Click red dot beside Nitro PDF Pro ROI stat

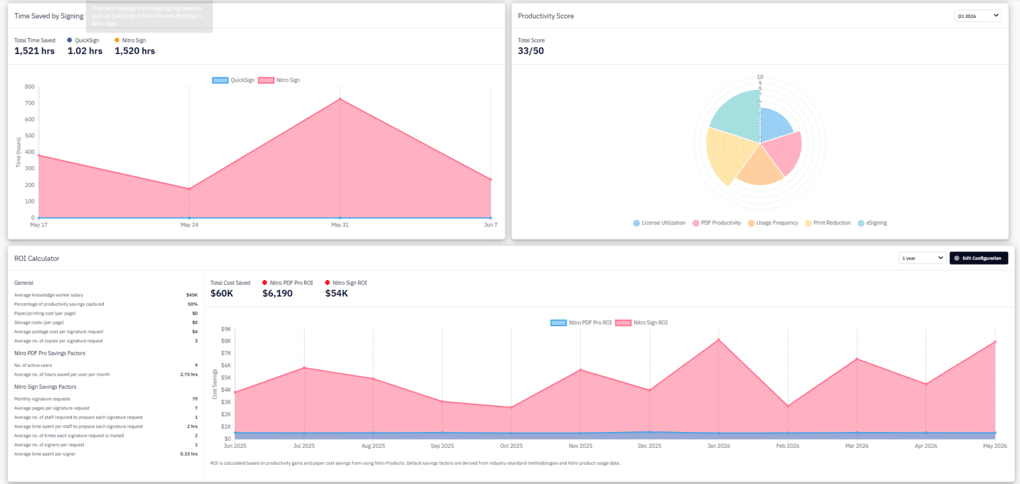tap(265, 282)
